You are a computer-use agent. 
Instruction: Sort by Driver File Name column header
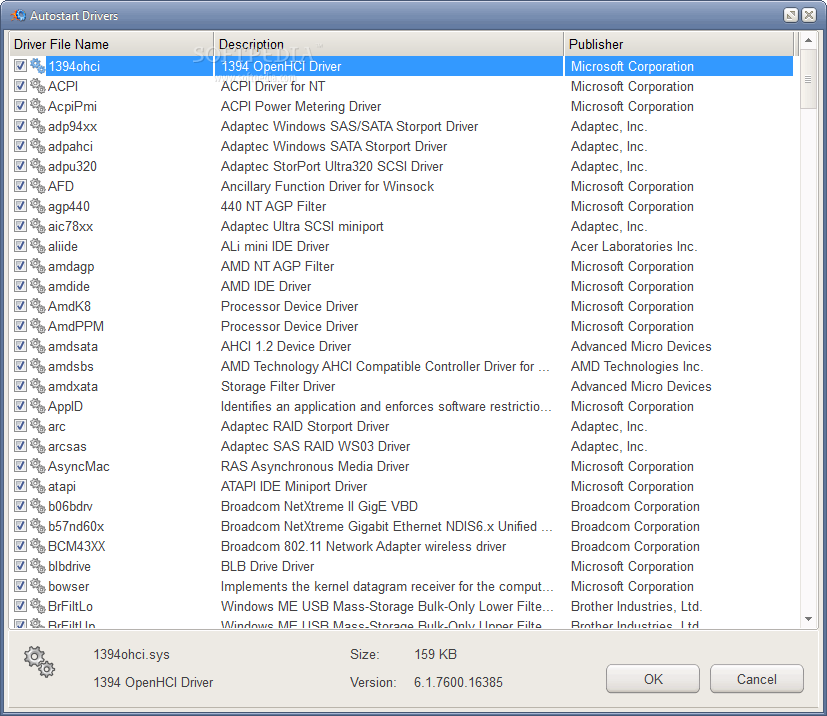click(x=111, y=44)
